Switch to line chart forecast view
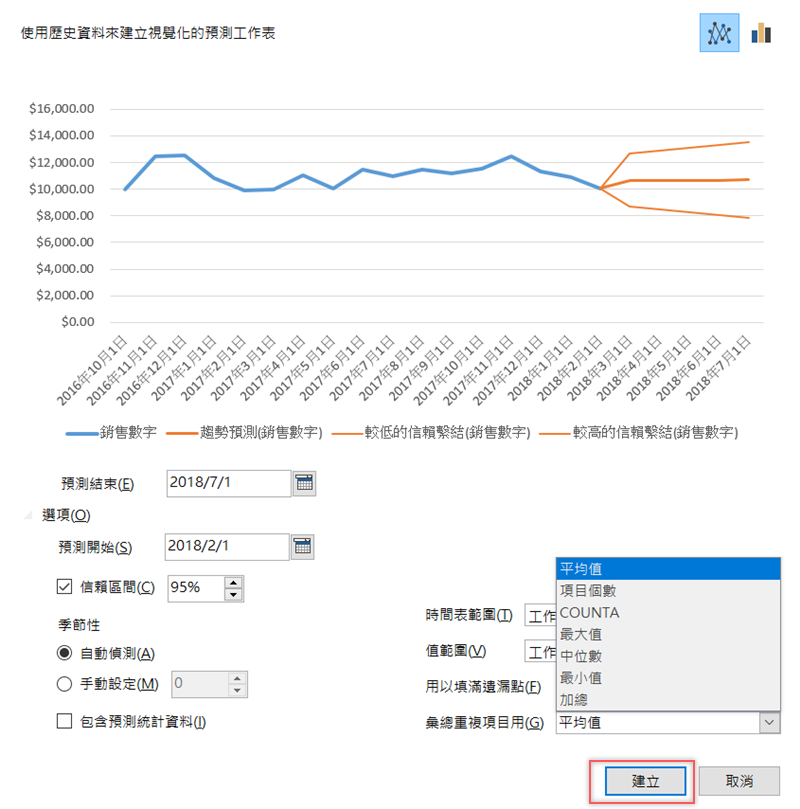 [x=719, y=33]
